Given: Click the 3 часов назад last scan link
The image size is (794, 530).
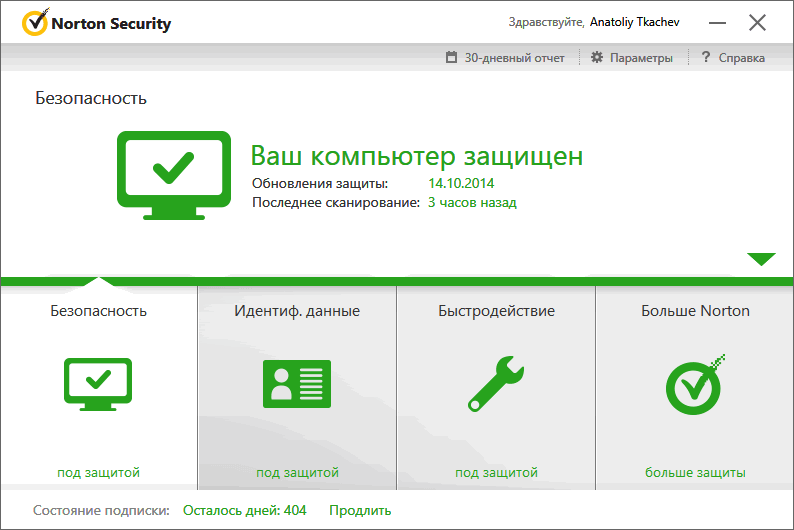Looking at the screenshot, I should coord(472,202).
